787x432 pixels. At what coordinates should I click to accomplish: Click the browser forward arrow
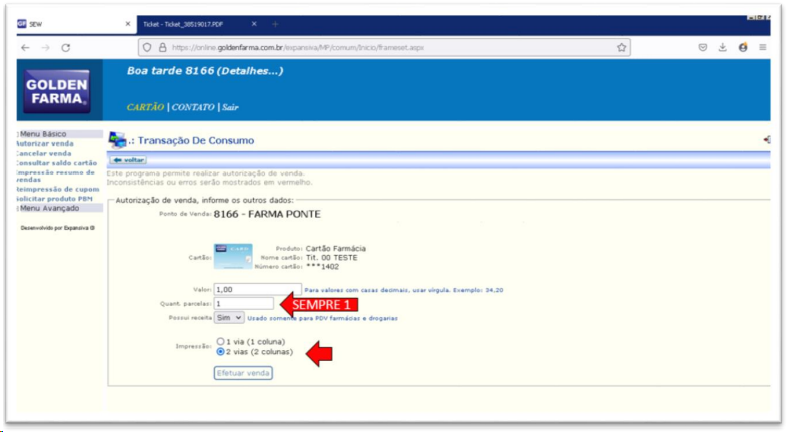pos(46,48)
